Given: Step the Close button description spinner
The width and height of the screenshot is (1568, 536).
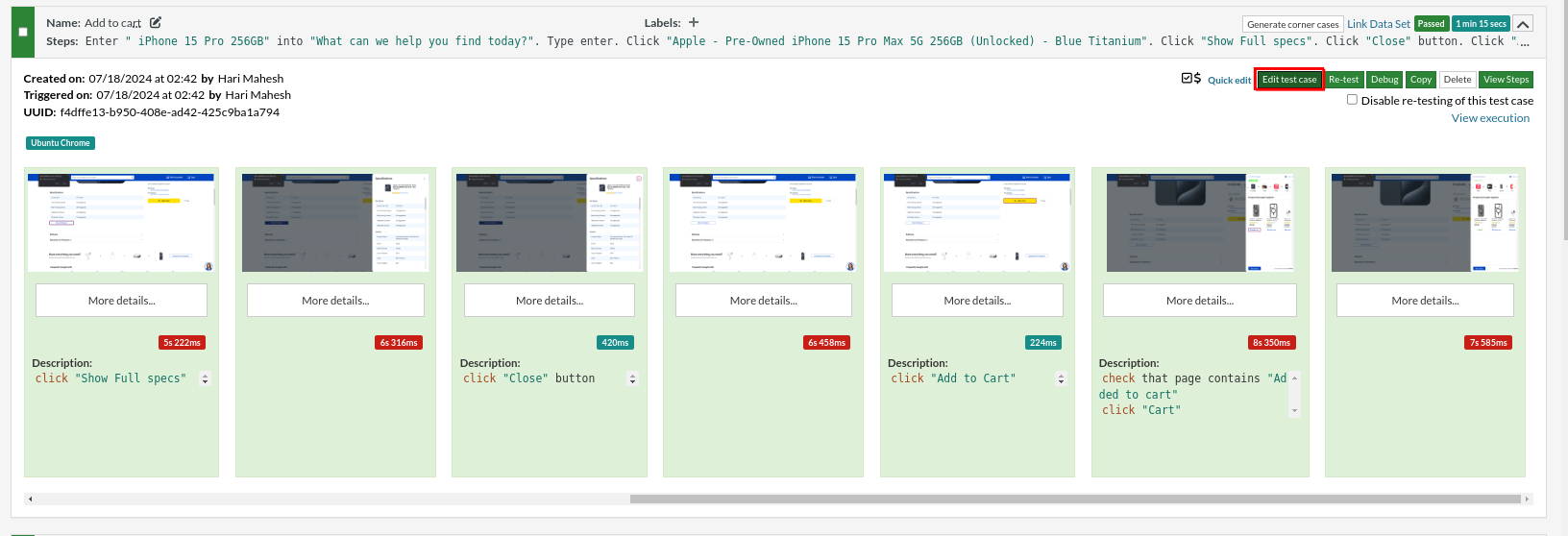Looking at the screenshot, I should pyautogui.click(x=632, y=378).
